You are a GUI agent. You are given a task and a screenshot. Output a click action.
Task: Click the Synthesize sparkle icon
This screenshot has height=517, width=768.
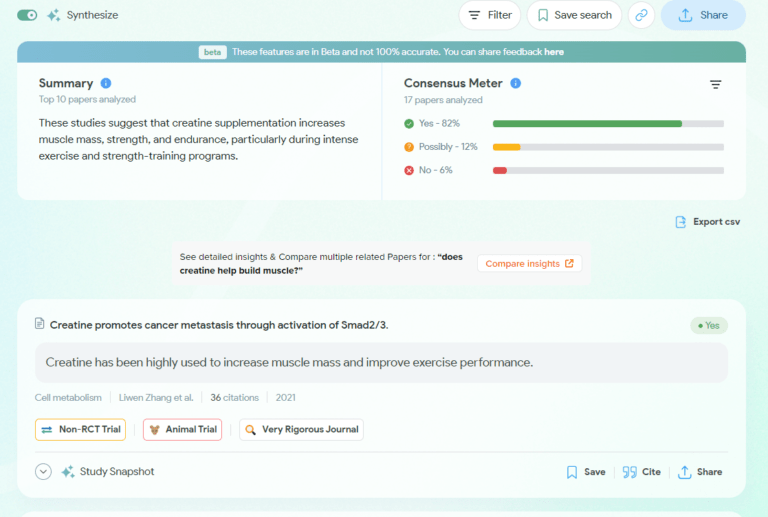[x=54, y=15]
